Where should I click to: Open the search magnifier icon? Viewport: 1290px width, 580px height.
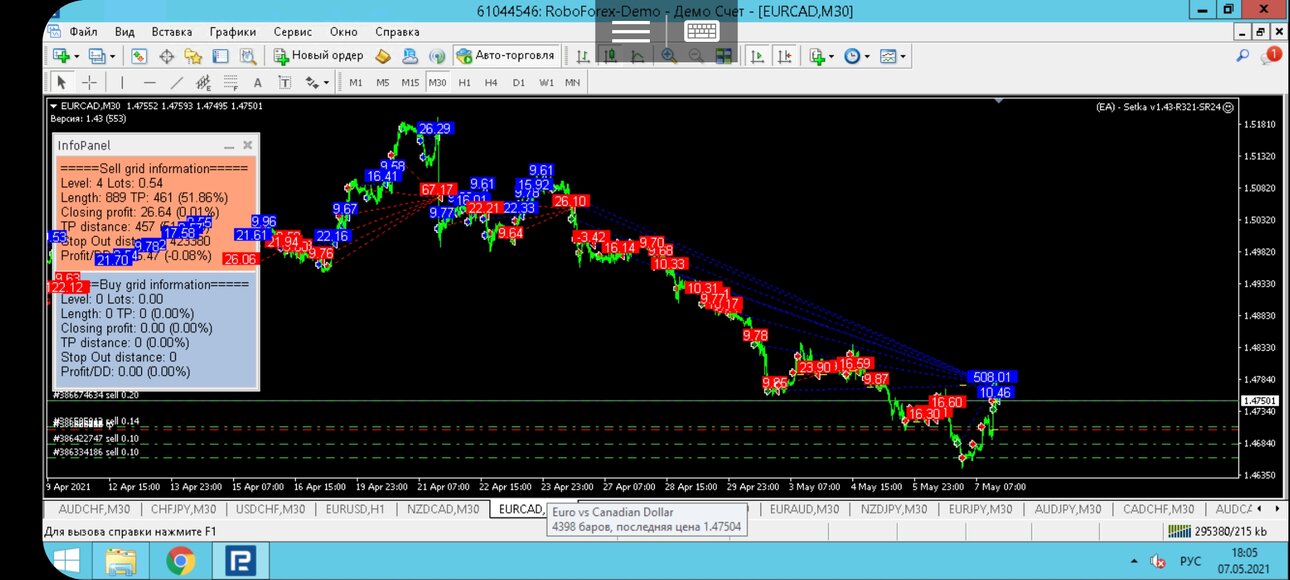coord(1243,56)
